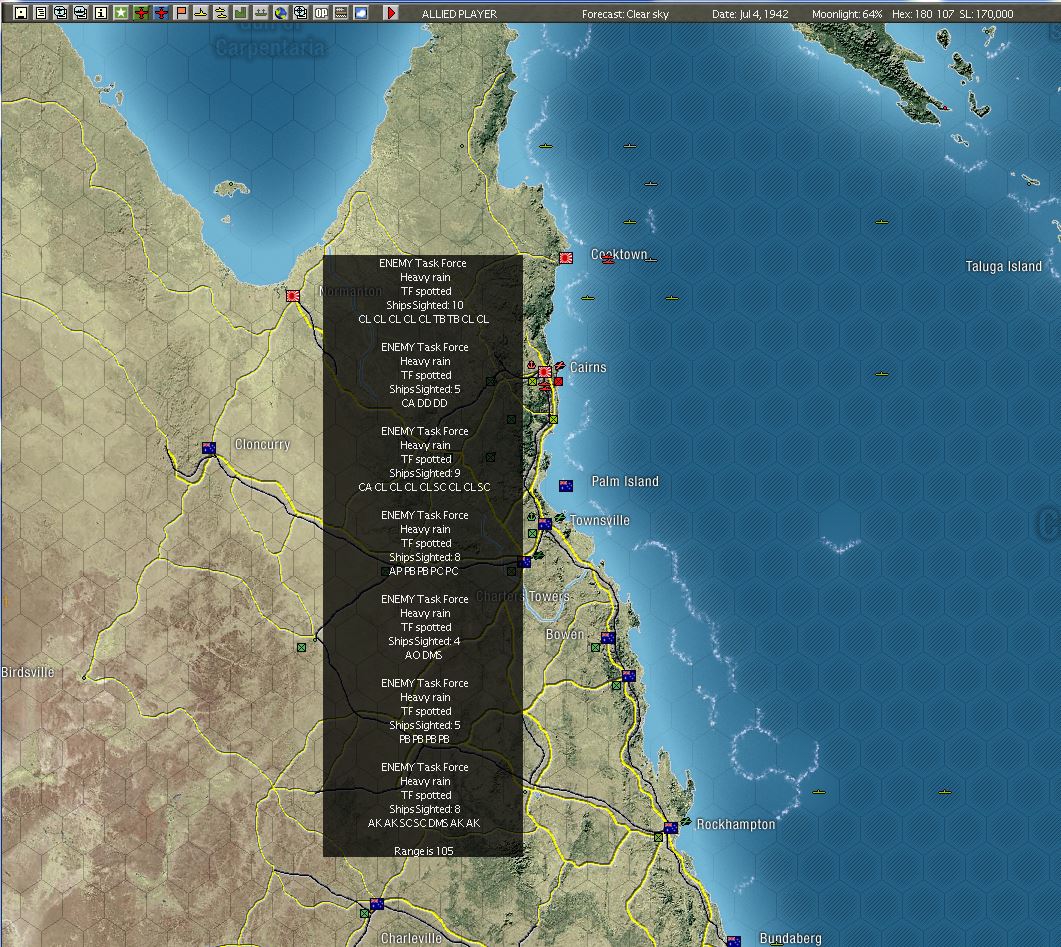Select the red enemy ships beside Cooktown label
The width and height of the screenshot is (1061, 947).
(608, 259)
